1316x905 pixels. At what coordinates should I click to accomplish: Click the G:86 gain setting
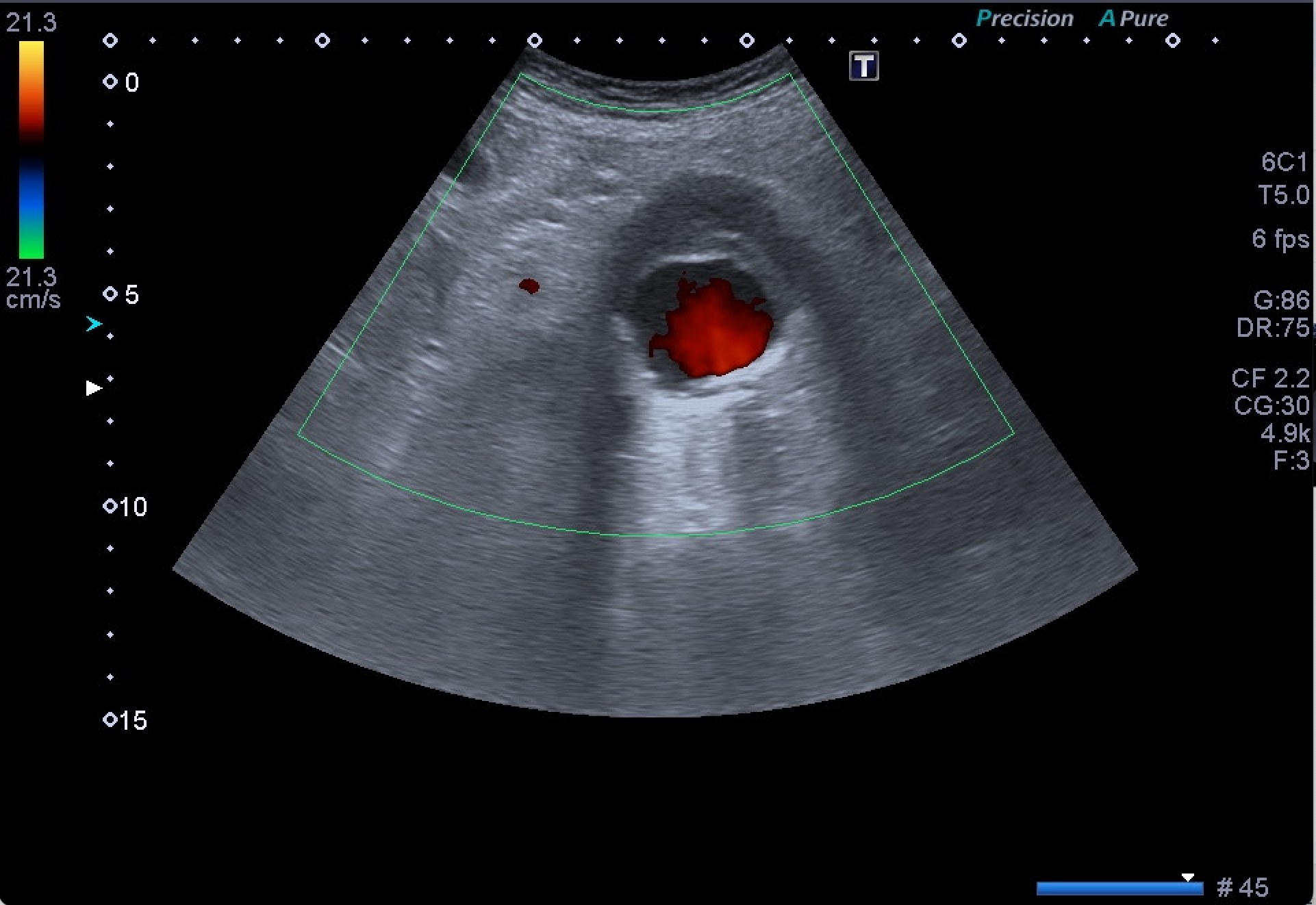1280,300
